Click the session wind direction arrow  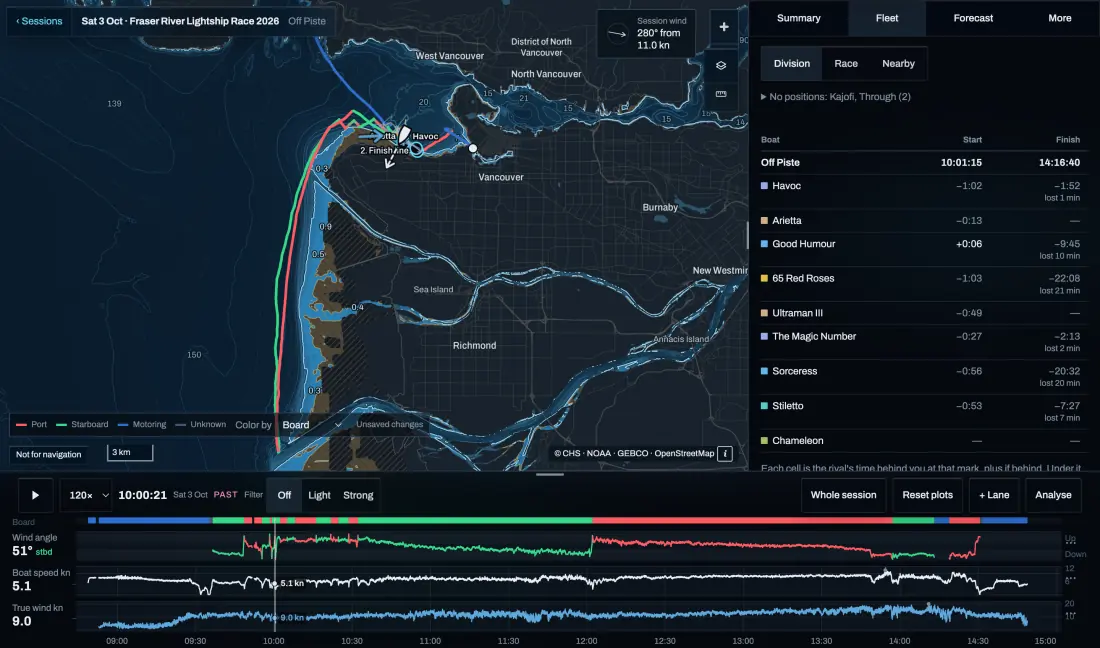(x=617, y=33)
